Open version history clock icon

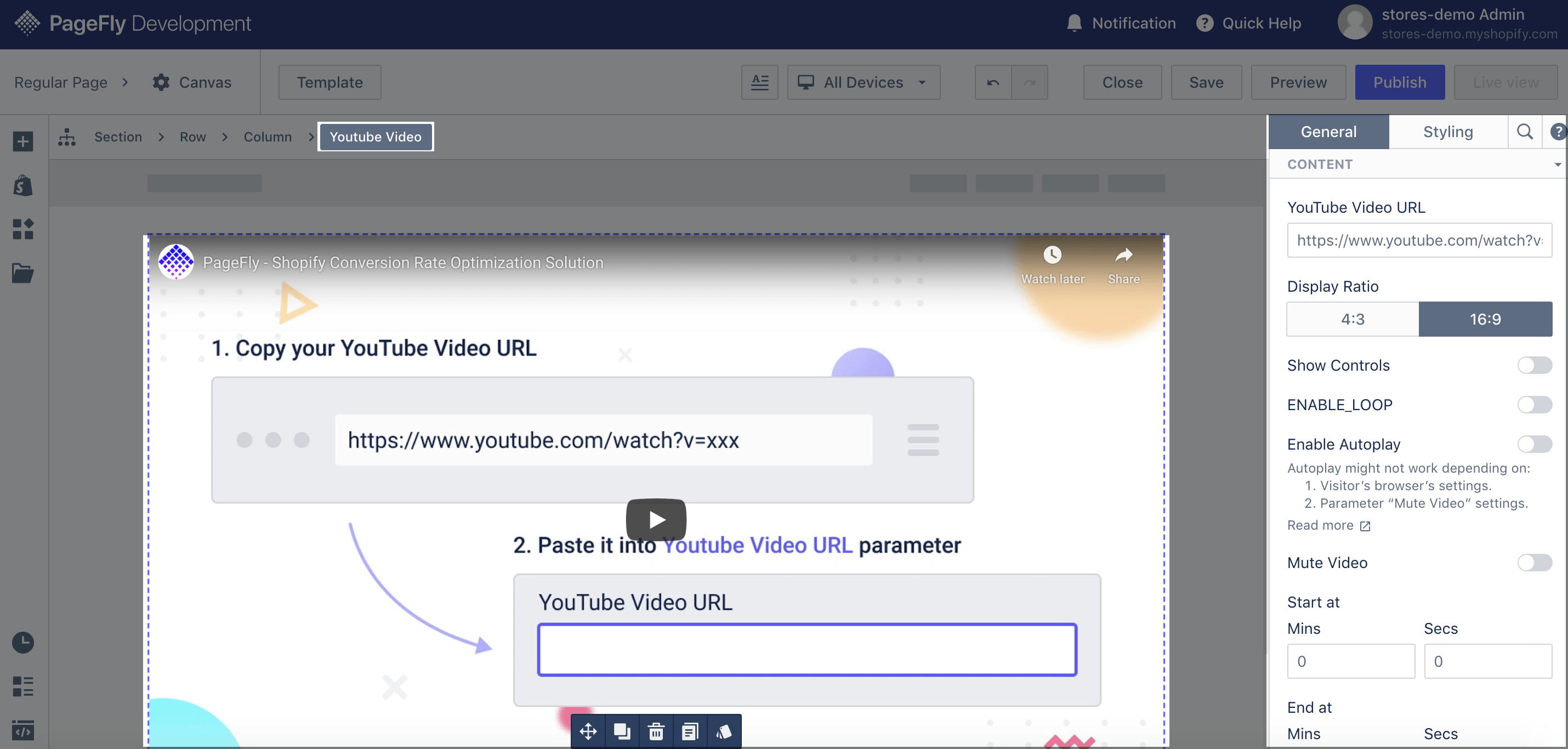point(23,643)
